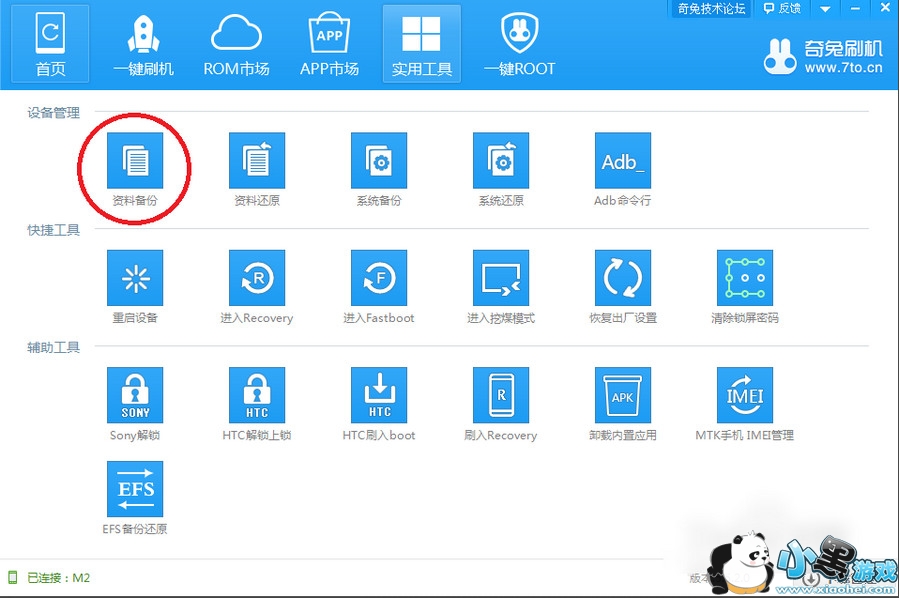Click the 反馈 feedback button

click(782, 9)
